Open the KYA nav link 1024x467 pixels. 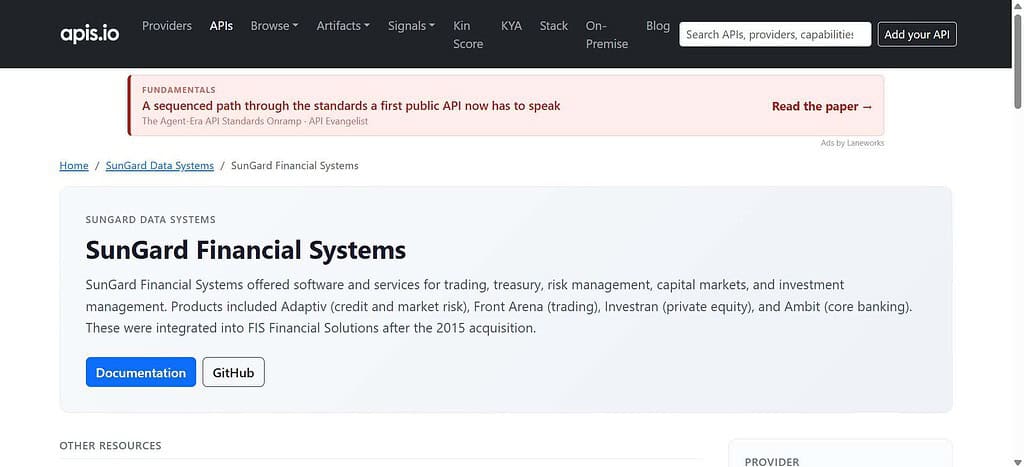point(511,25)
